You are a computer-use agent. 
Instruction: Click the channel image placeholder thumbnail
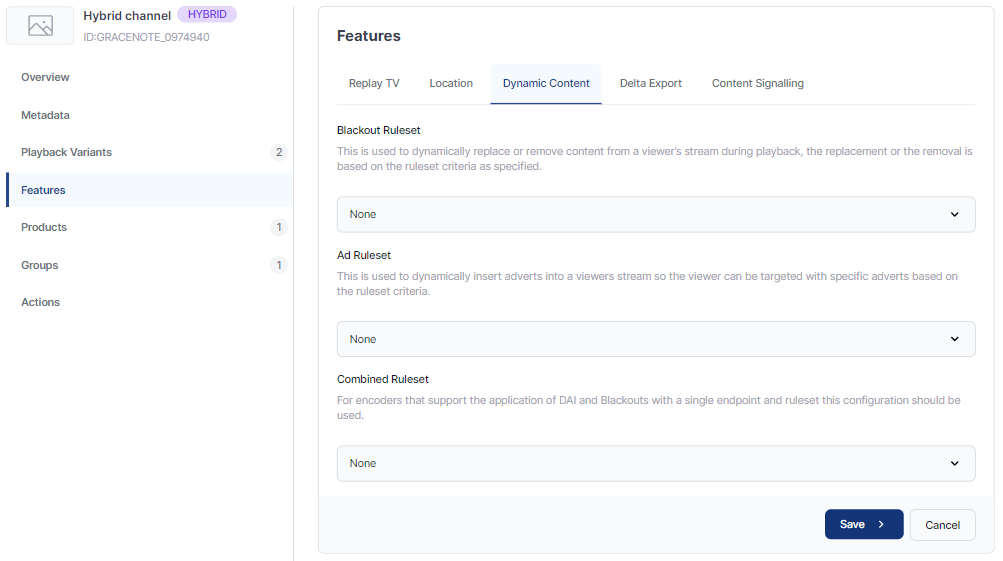(x=40, y=26)
